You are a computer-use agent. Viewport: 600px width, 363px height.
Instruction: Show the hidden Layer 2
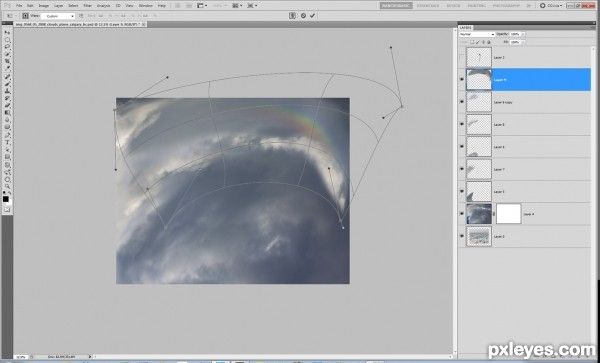461,57
